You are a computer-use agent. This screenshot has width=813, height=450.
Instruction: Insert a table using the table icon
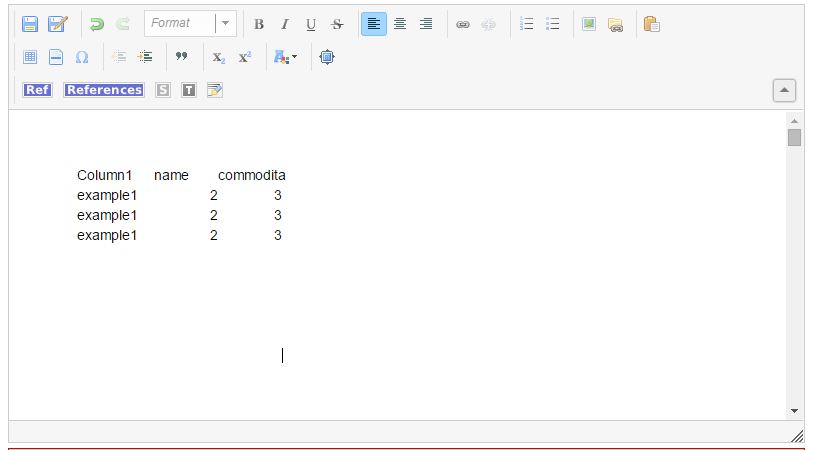tap(30, 57)
